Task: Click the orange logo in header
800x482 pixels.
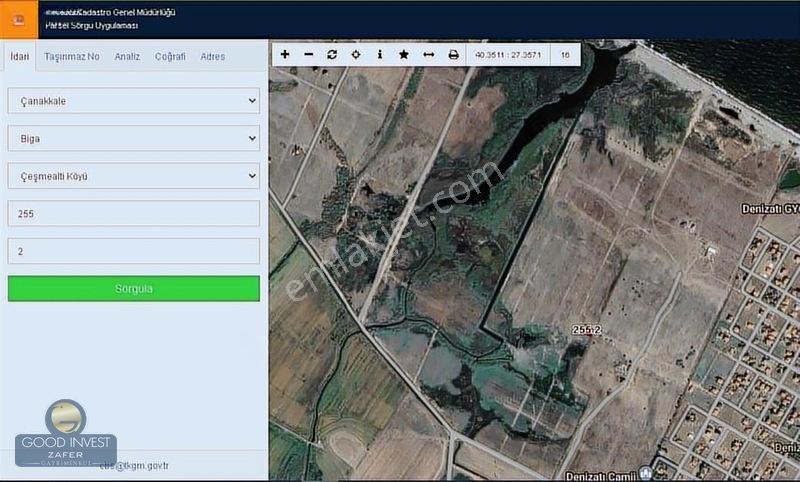Action: point(19,19)
